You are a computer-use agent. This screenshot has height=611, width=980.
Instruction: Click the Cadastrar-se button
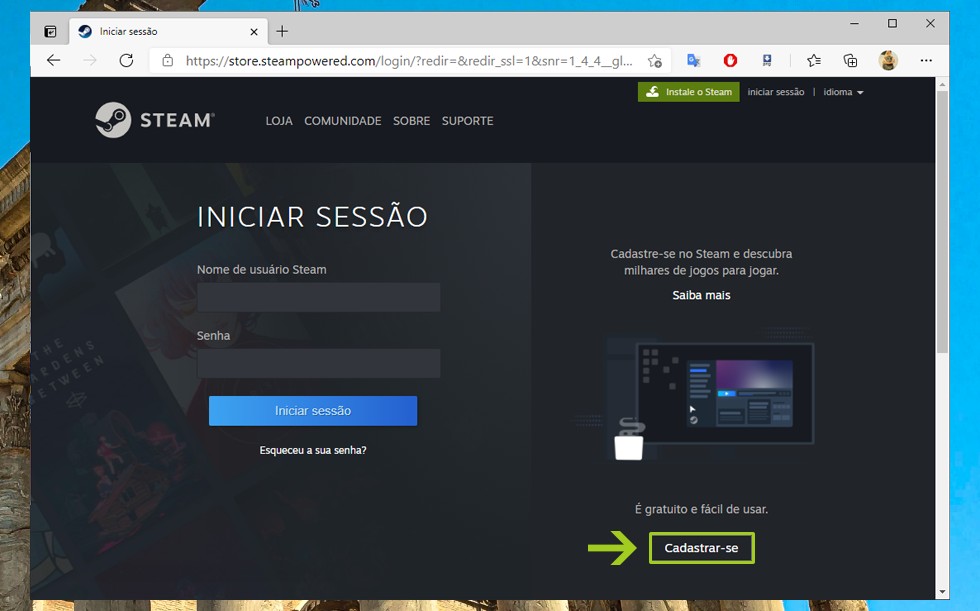(x=701, y=548)
